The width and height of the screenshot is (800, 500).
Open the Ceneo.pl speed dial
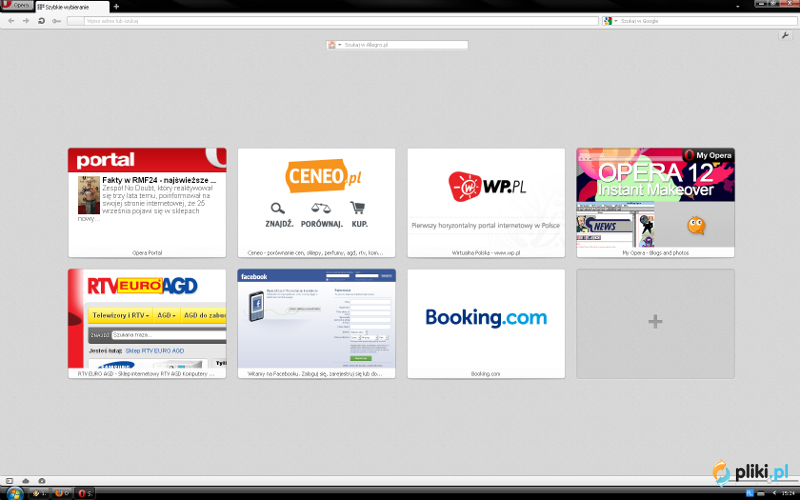click(316, 203)
